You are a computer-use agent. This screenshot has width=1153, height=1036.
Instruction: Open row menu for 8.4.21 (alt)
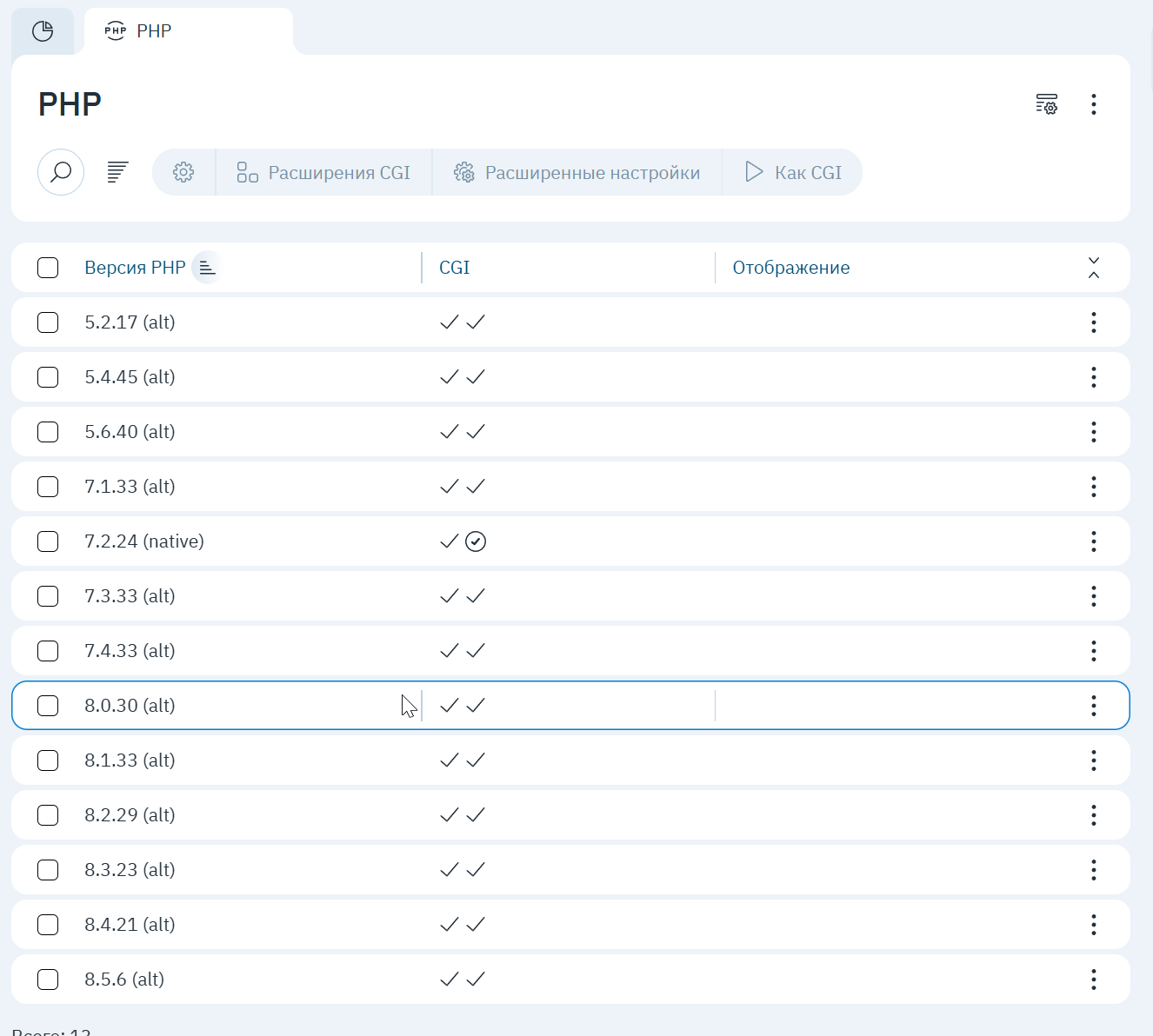(x=1094, y=925)
